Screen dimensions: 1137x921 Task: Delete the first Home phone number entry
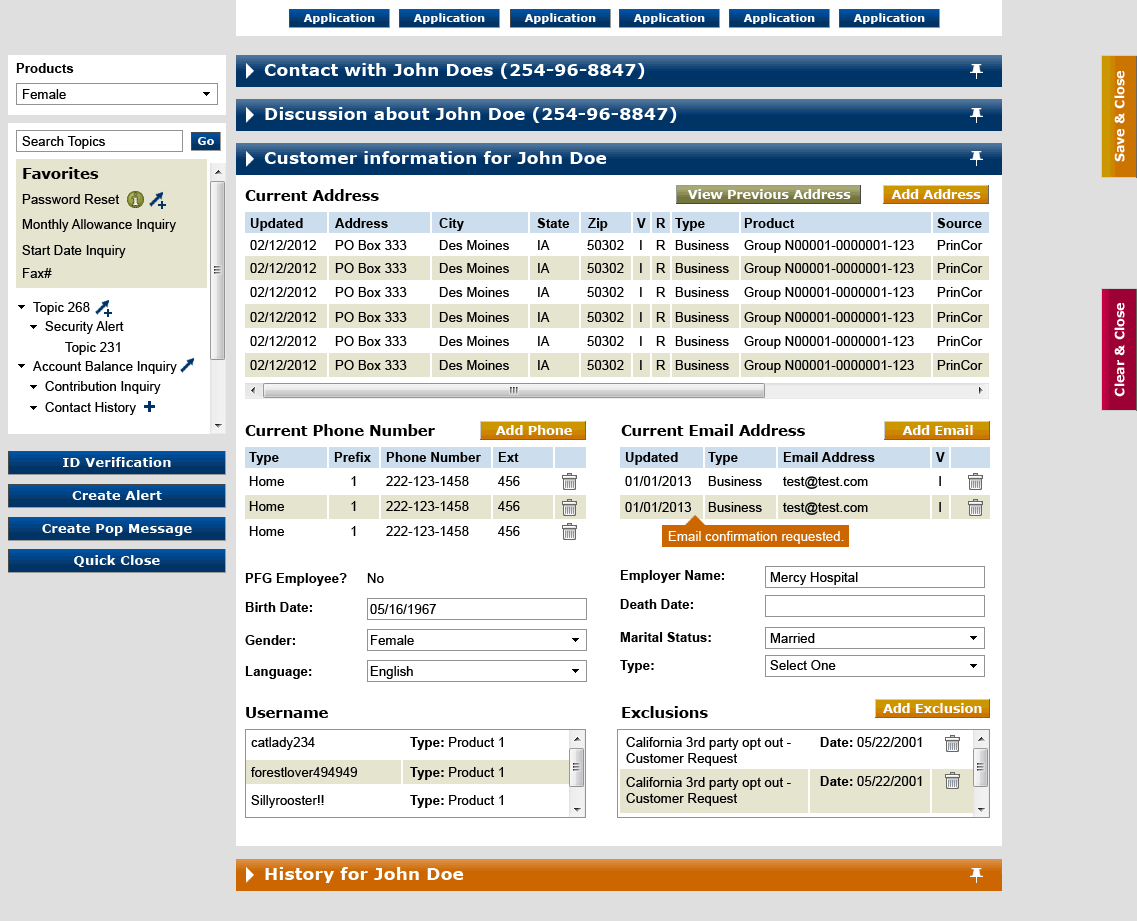click(569, 481)
